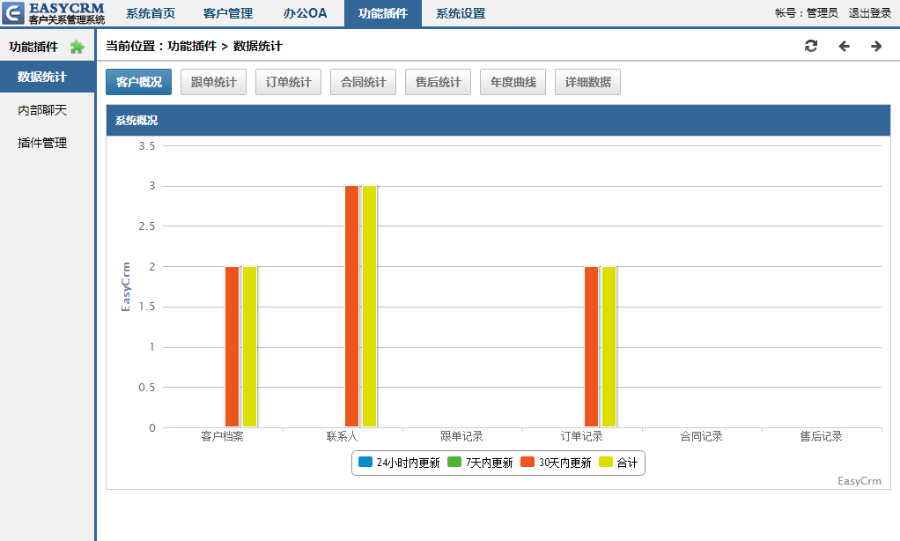Click the EasyCRM logo icon
The height and width of the screenshot is (541, 900).
click(13, 13)
